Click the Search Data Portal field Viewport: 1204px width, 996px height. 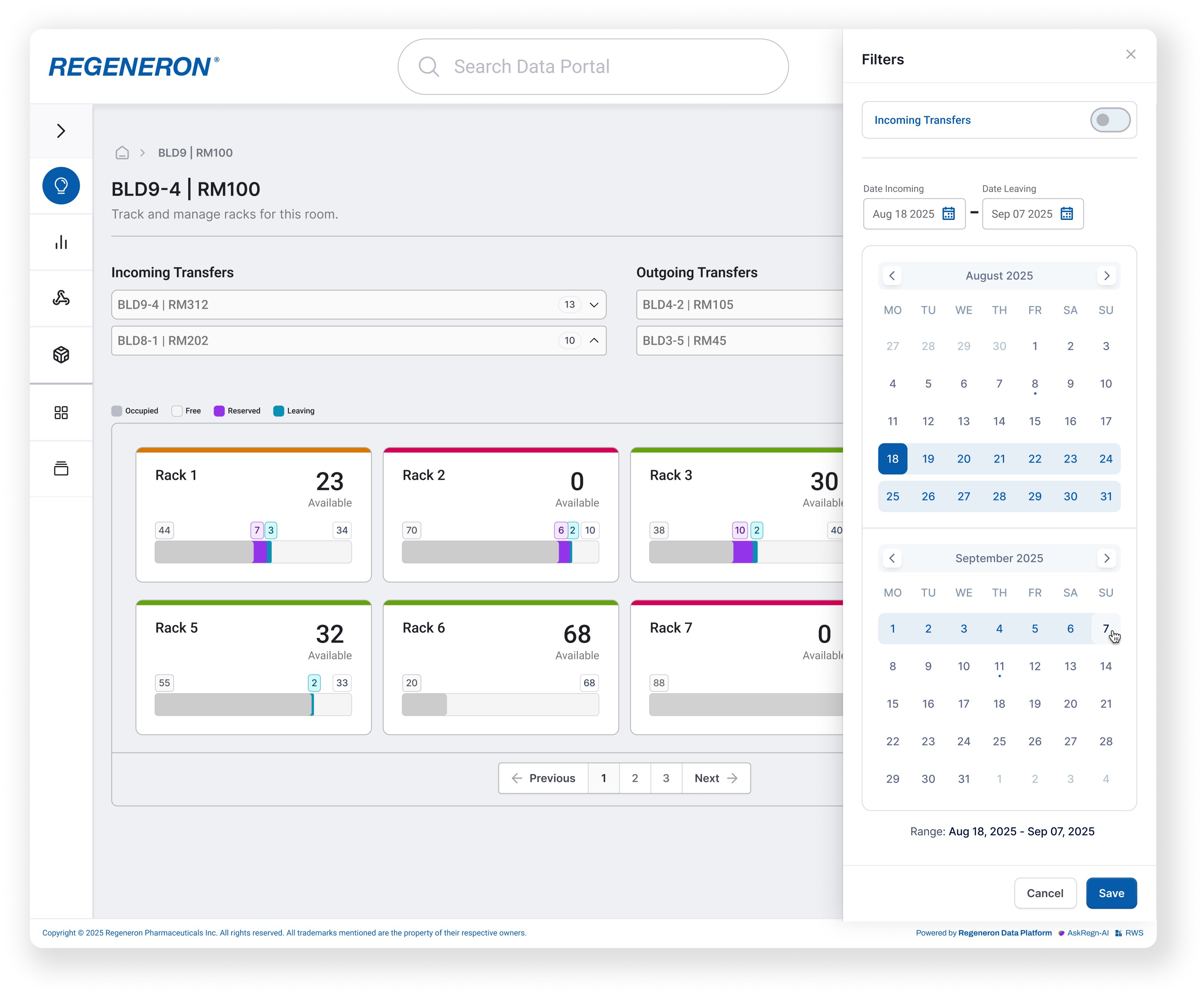tap(593, 67)
